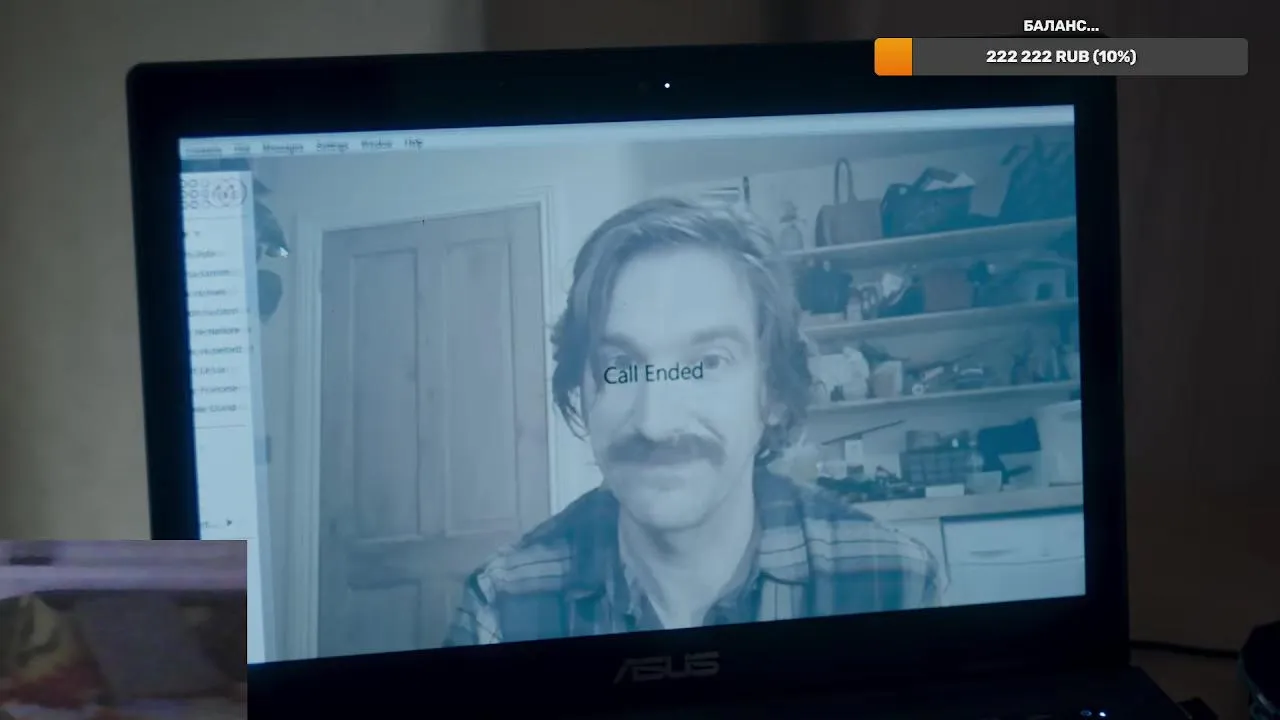Open the Window menu
1280x720 pixels.
(376, 145)
